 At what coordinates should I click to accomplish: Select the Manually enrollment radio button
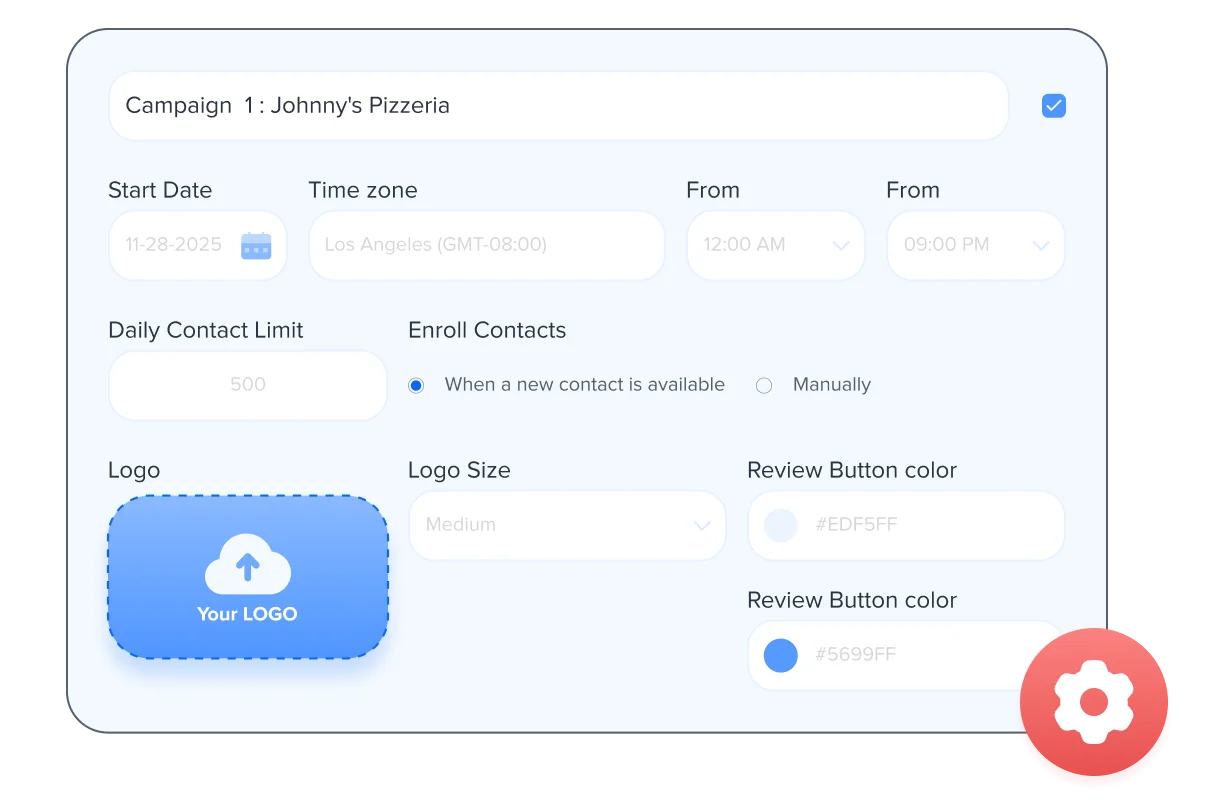coord(764,384)
